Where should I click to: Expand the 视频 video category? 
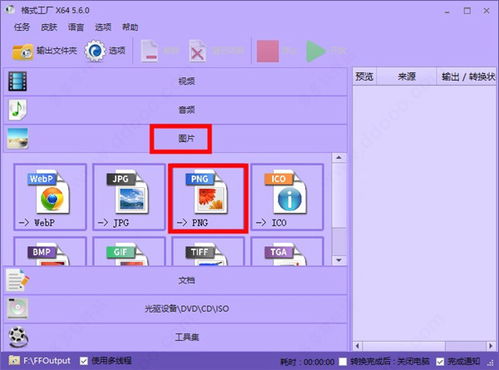click(175, 81)
